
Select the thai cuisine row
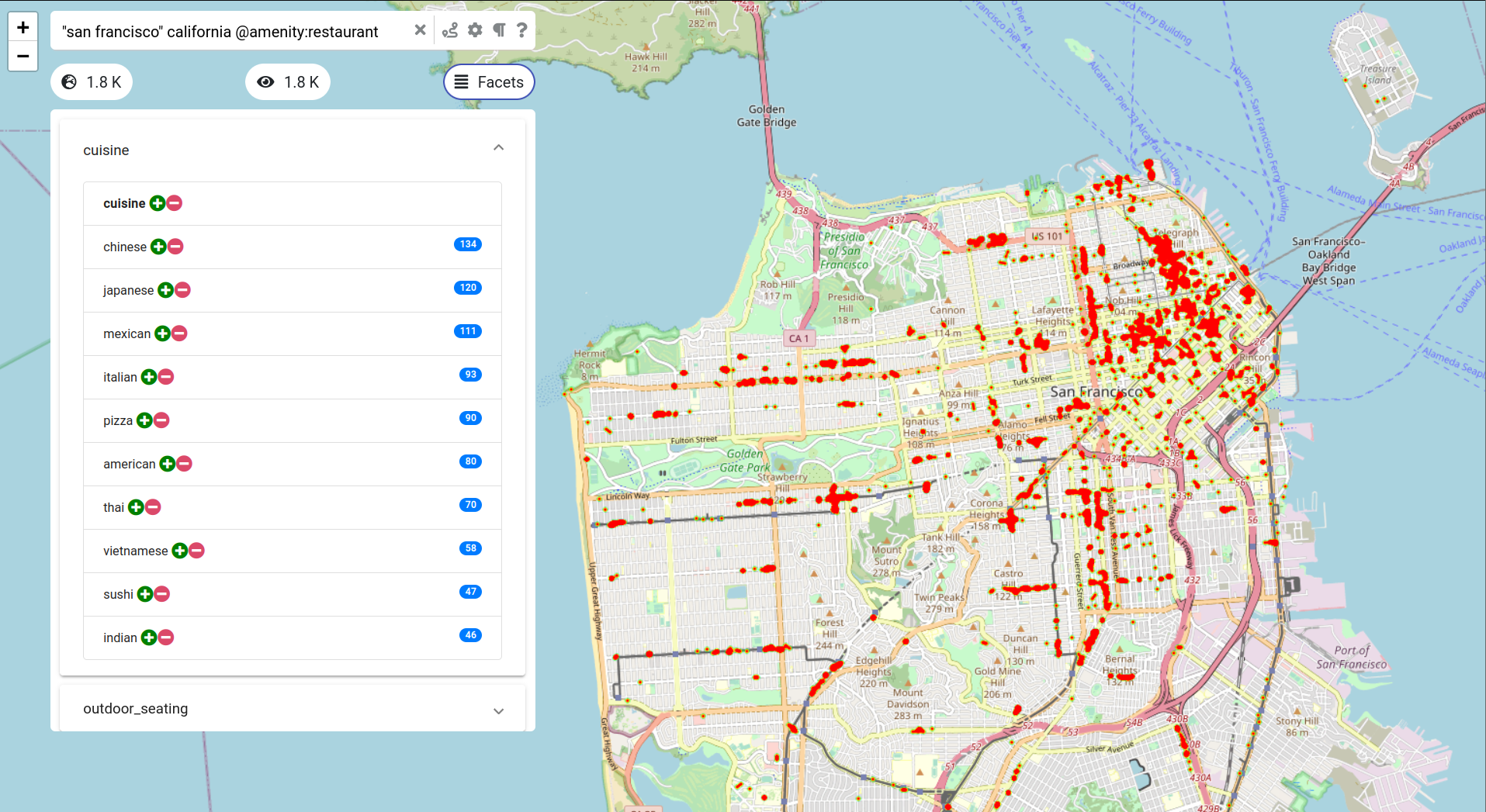click(x=113, y=507)
